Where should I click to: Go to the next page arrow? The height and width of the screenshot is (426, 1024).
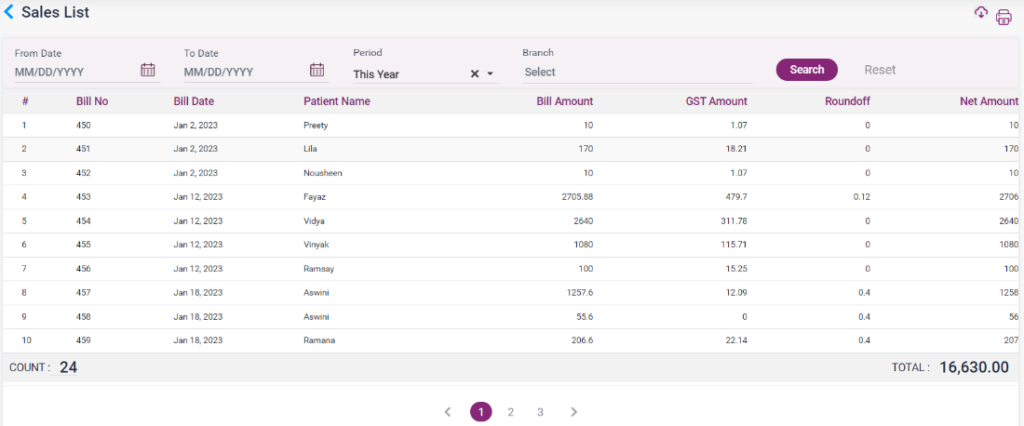[573, 412]
